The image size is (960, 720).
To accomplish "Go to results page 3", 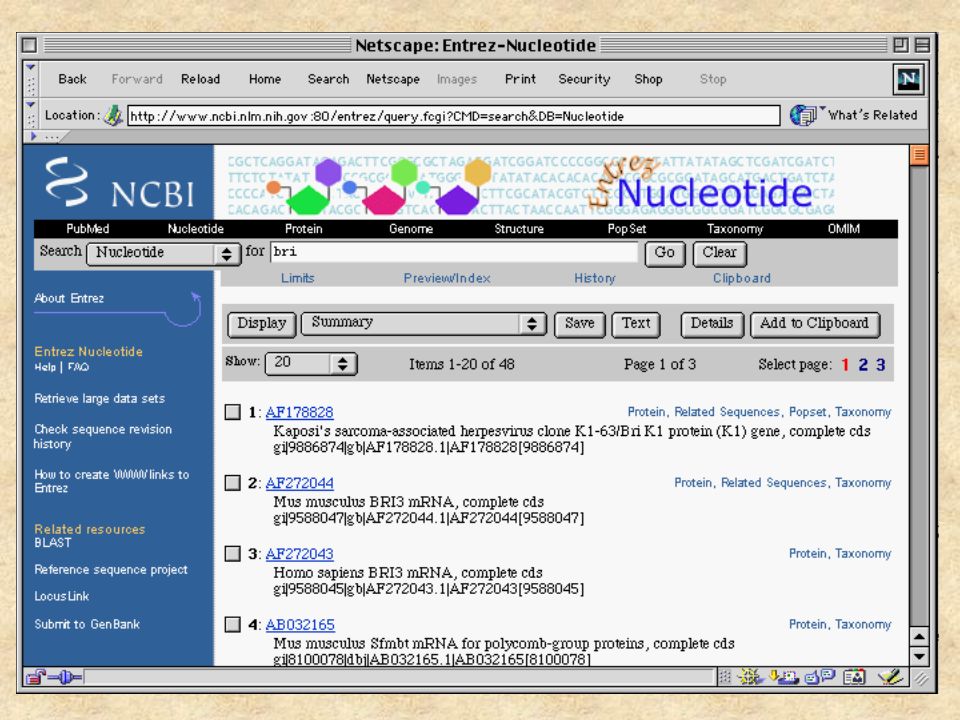I will point(880,365).
